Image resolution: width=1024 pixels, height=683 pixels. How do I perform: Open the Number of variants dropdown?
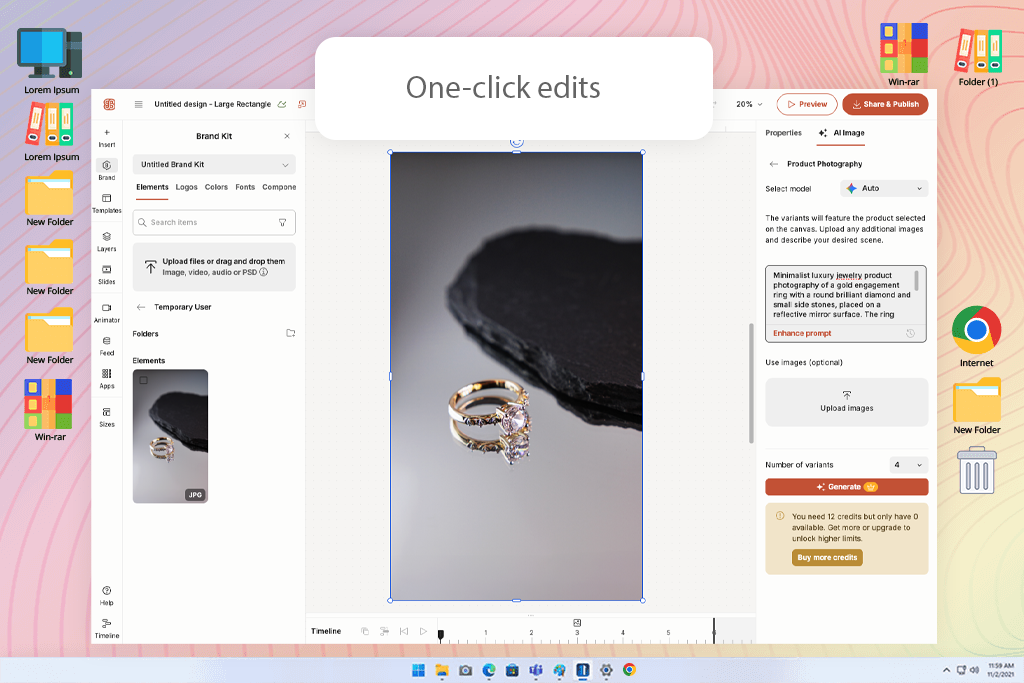(x=909, y=465)
